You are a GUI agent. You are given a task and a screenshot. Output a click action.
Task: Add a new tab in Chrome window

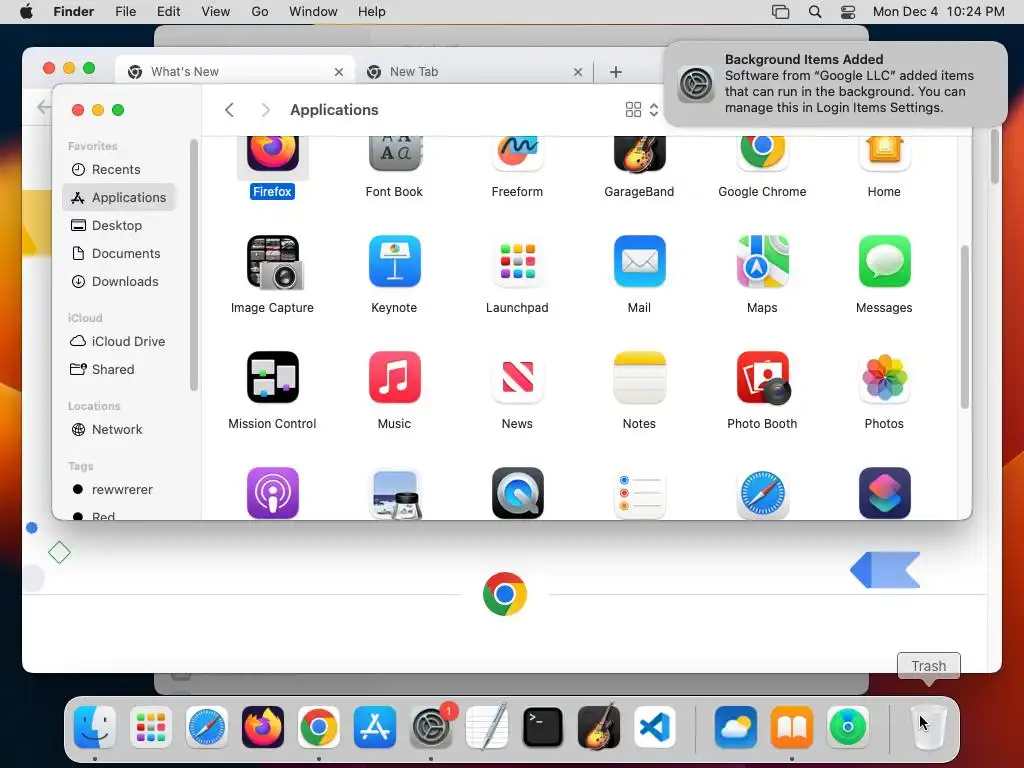616,72
